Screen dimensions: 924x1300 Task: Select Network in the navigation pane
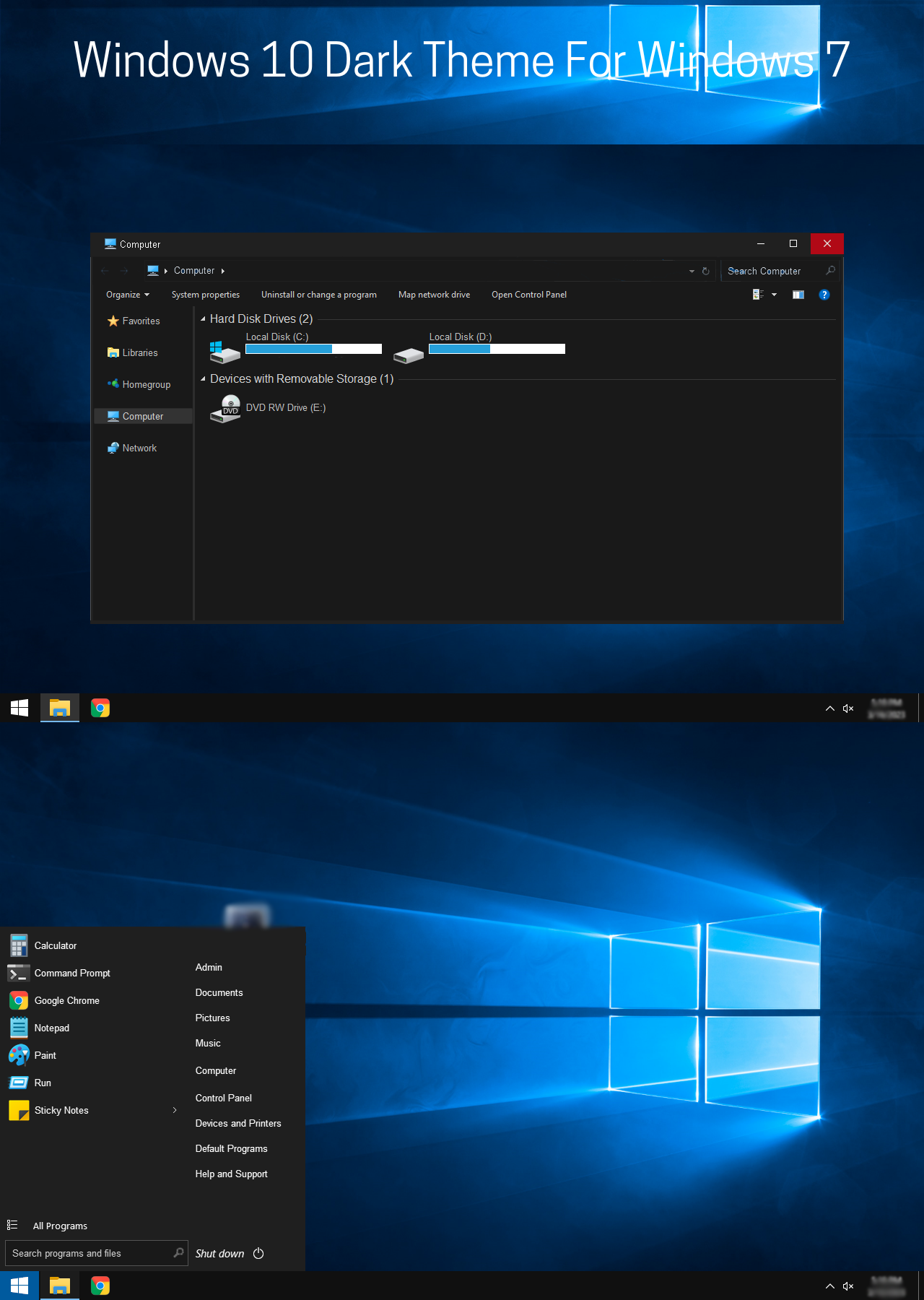pos(132,448)
